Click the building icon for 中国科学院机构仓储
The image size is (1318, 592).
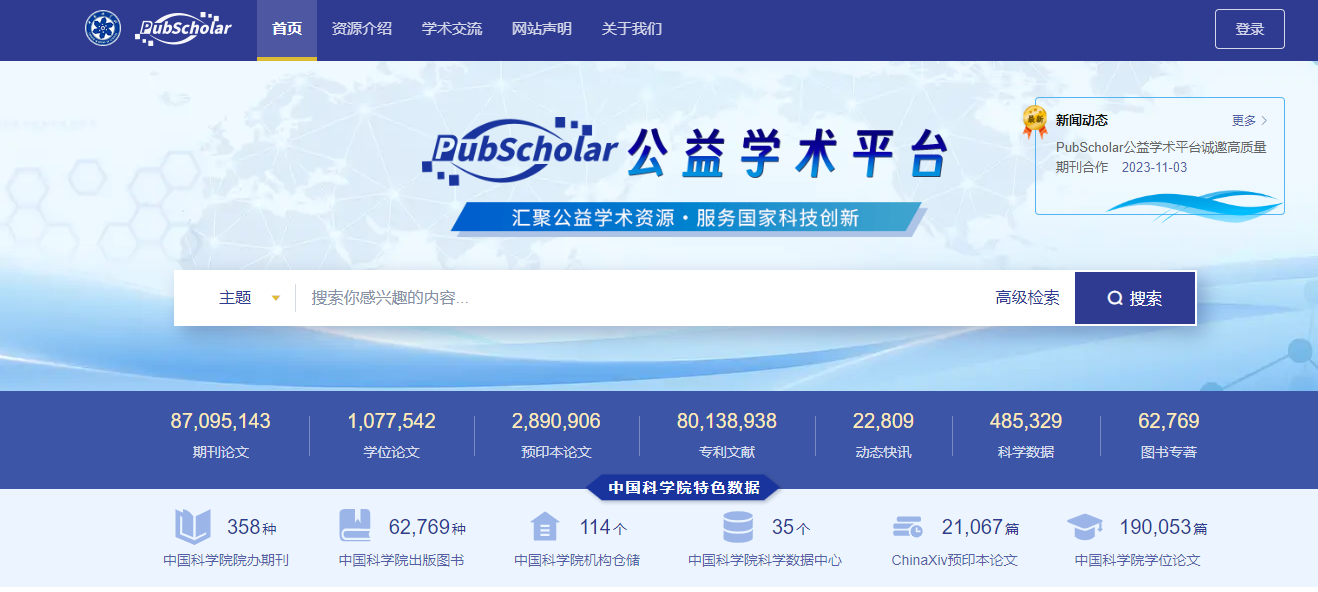point(545,526)
